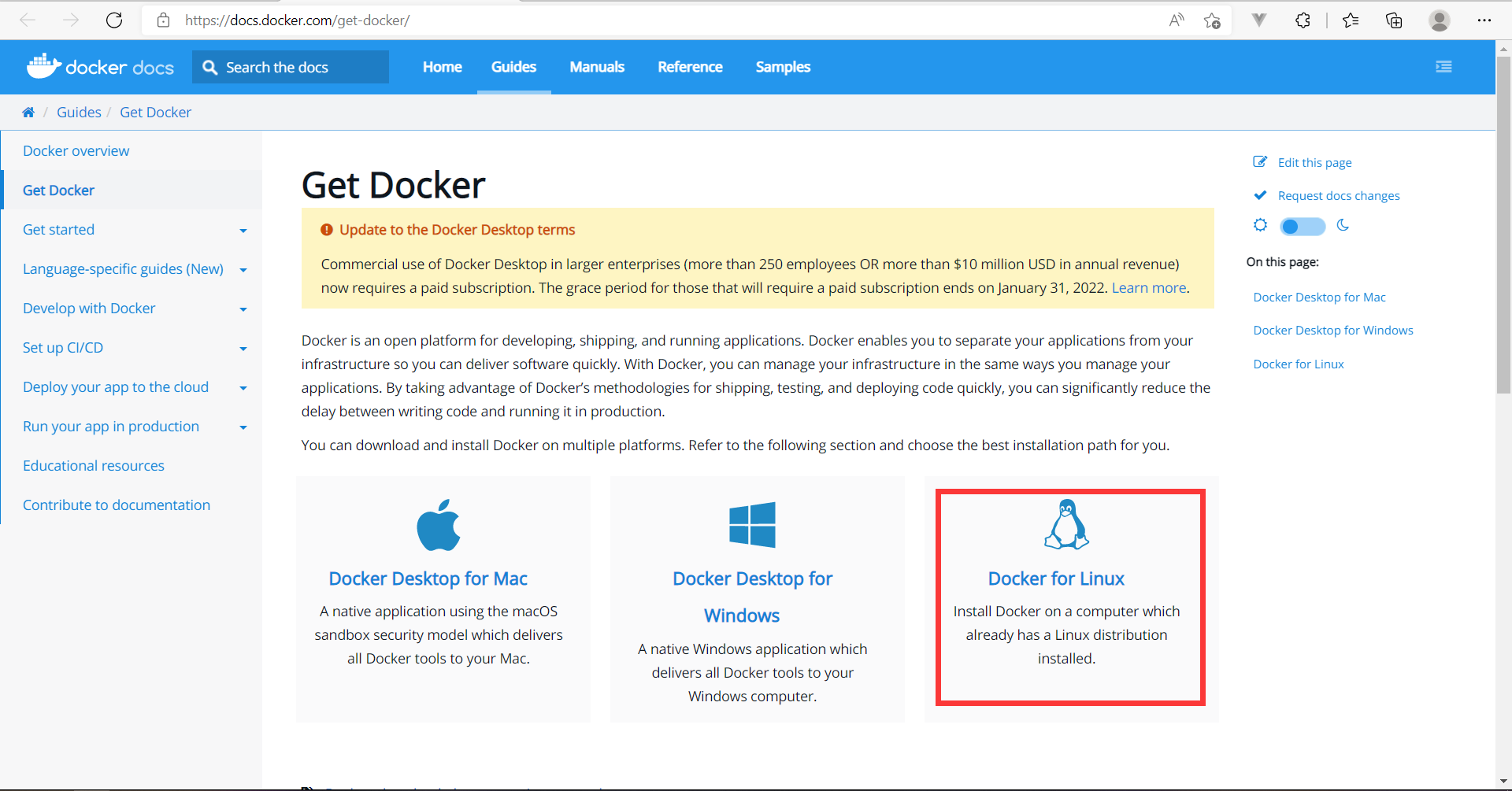Click Edit this page link text
The width and height of the screenshot is (1512, 791).
(x=1314, y=163)
